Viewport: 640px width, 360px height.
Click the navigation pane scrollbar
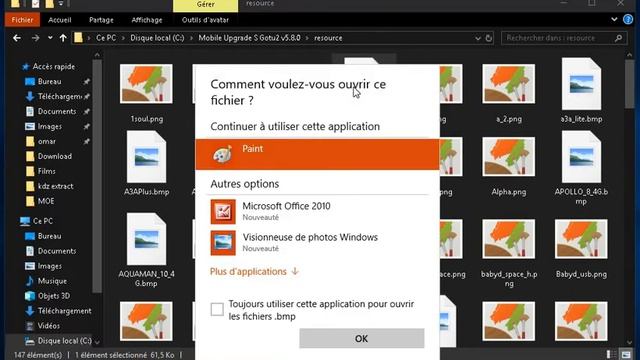point(97,176)
